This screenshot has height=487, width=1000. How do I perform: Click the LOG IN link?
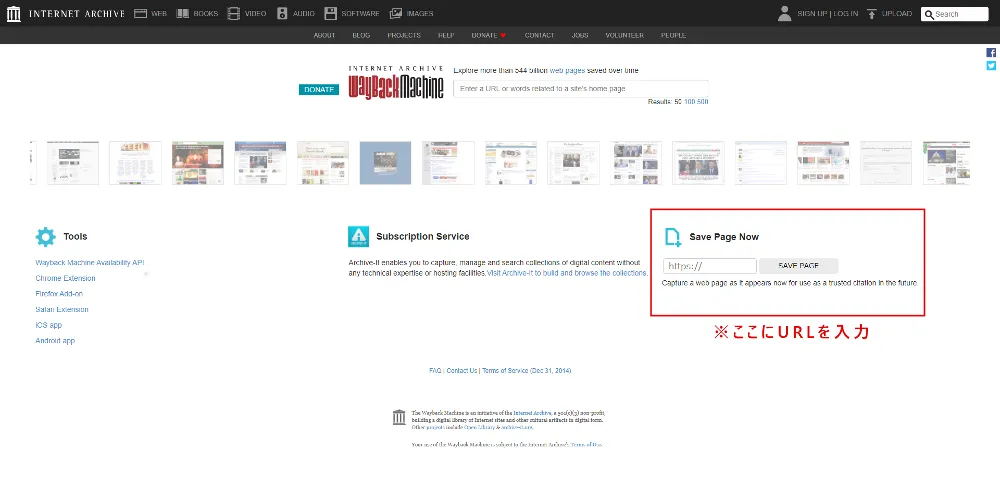click(846, 14)
